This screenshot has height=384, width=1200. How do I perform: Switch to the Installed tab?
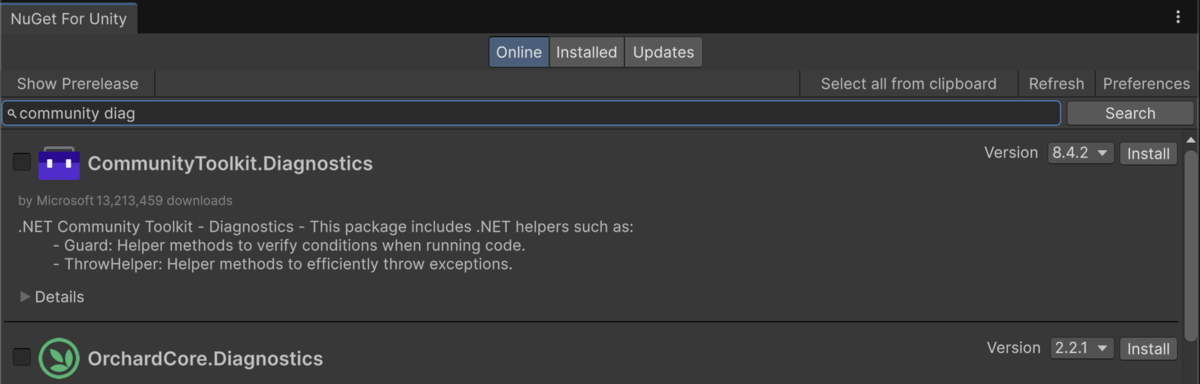point(586,52)
